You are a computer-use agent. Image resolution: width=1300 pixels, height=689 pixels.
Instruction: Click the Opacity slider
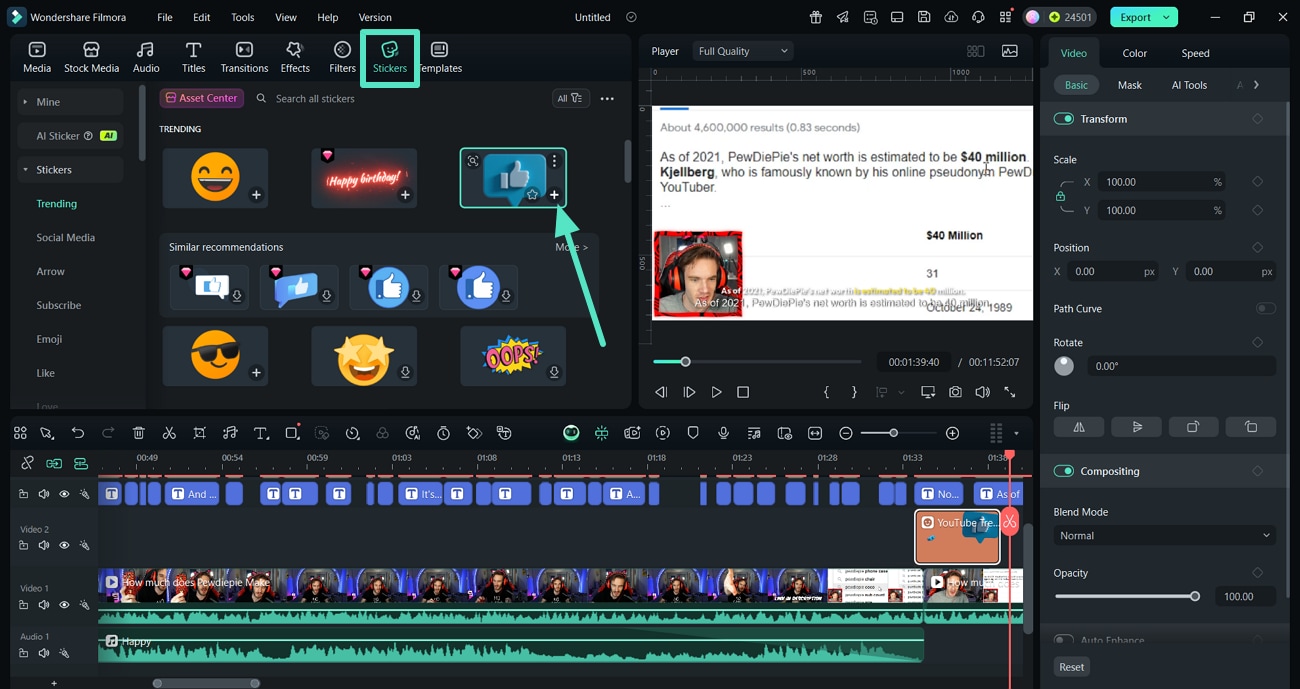pyautogui.click(x=1127, y=596)
